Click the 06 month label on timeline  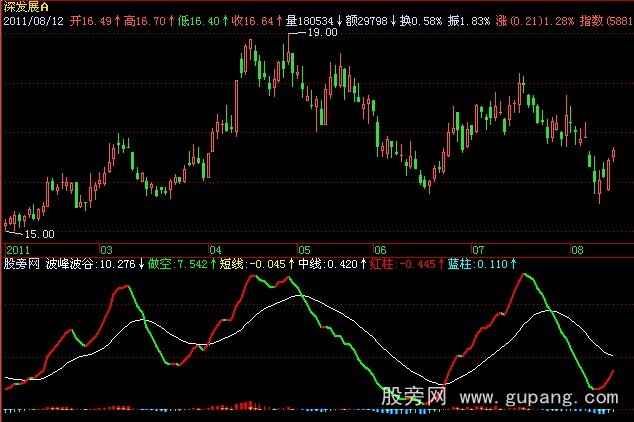pyautogui.click(x=380, y=249)
